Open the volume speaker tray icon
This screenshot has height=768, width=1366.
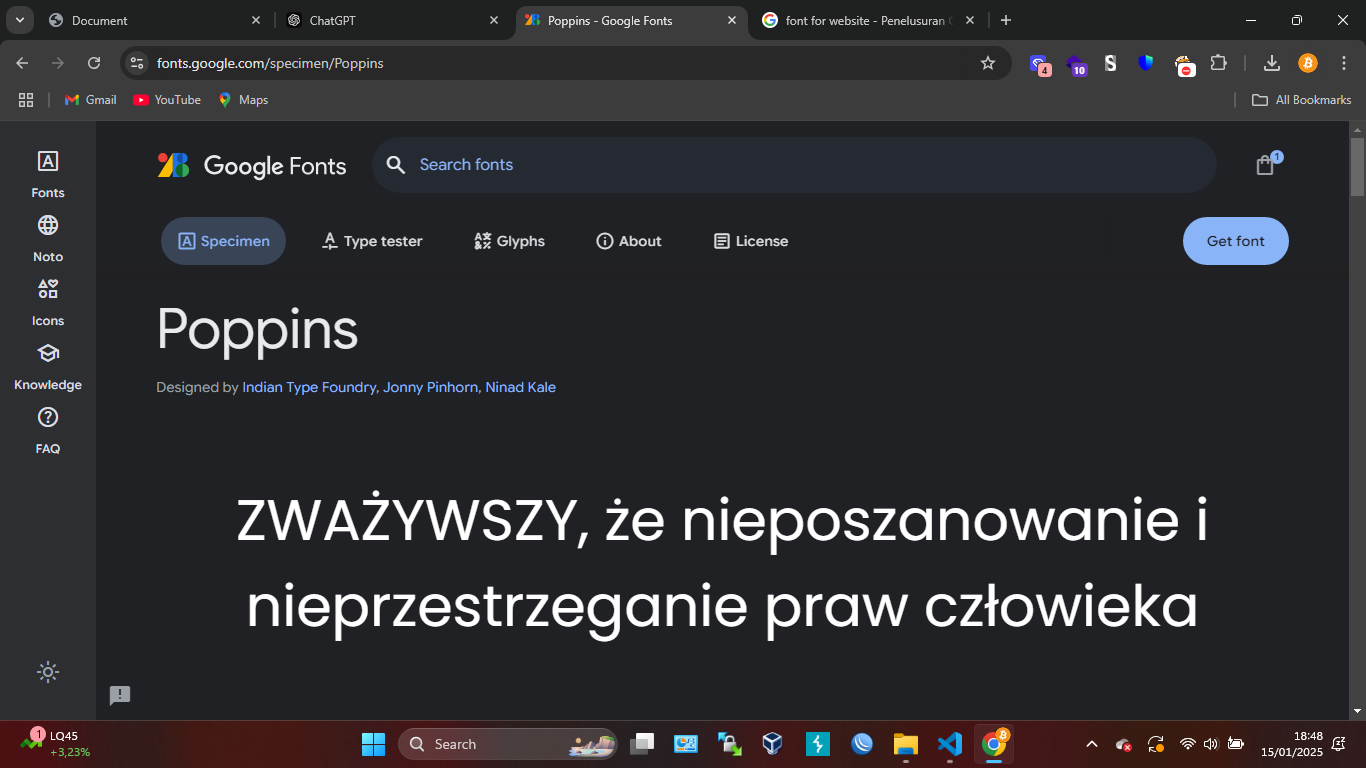coord(1211,744)
